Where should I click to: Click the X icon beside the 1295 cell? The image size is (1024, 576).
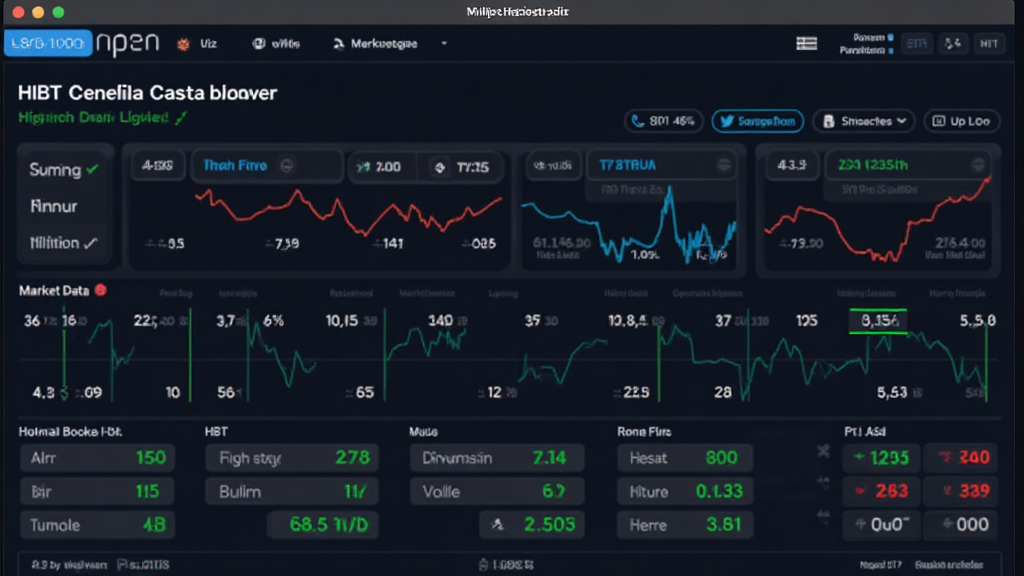[823, 452]
